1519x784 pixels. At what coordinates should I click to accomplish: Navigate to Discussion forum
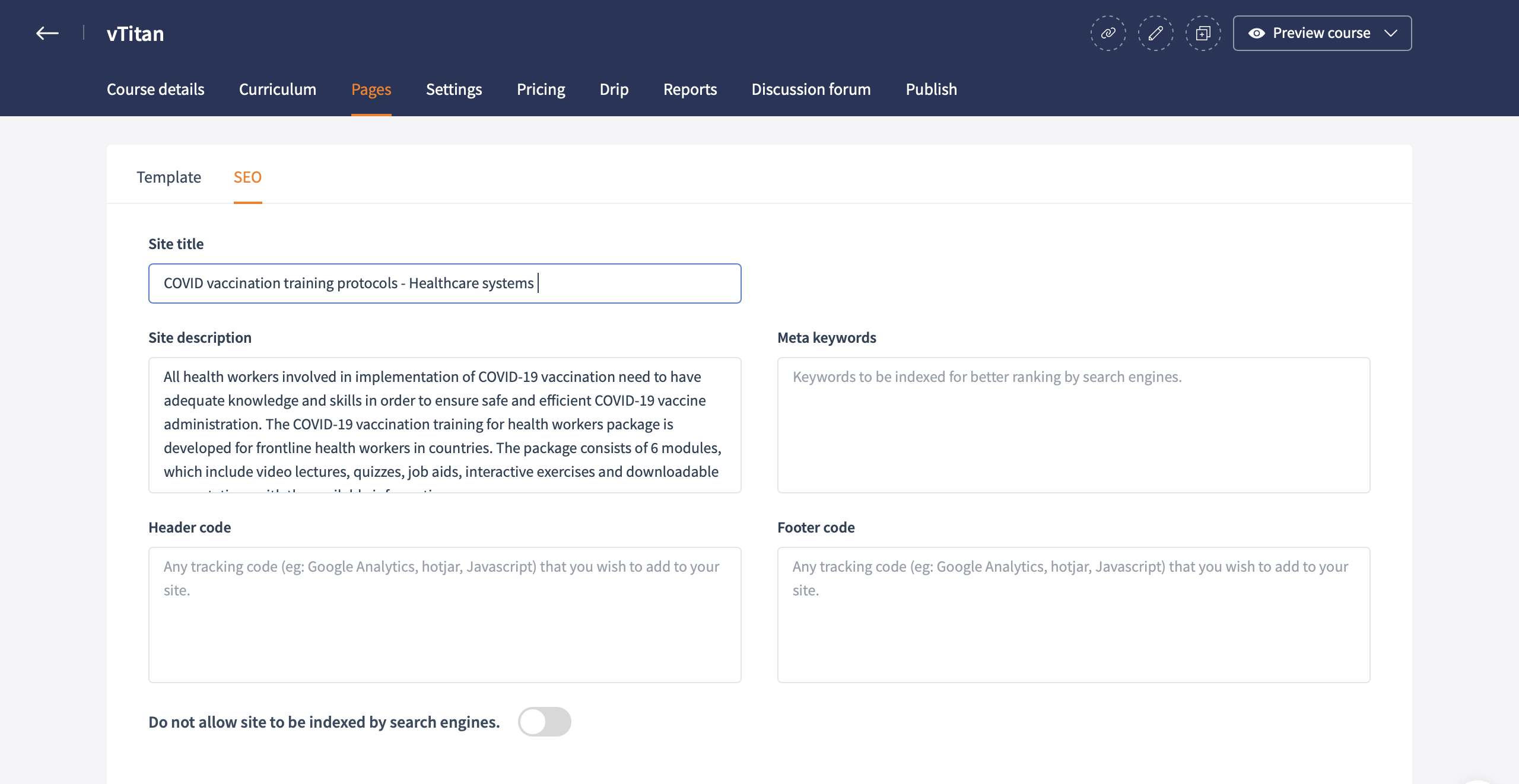pyautogui.click(x=811, y=90)
